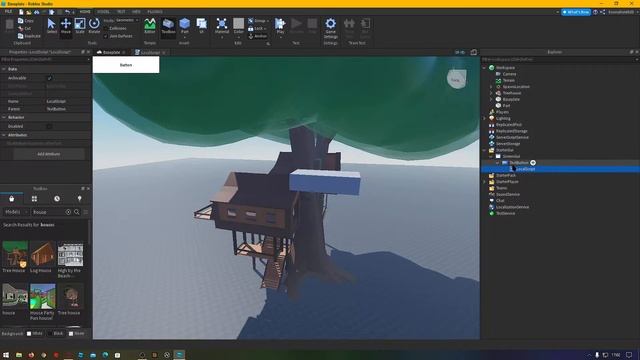The width and height of the screenshot is (640, 360).
Task: Open Game Settings
Action: (x=331, y=27)
